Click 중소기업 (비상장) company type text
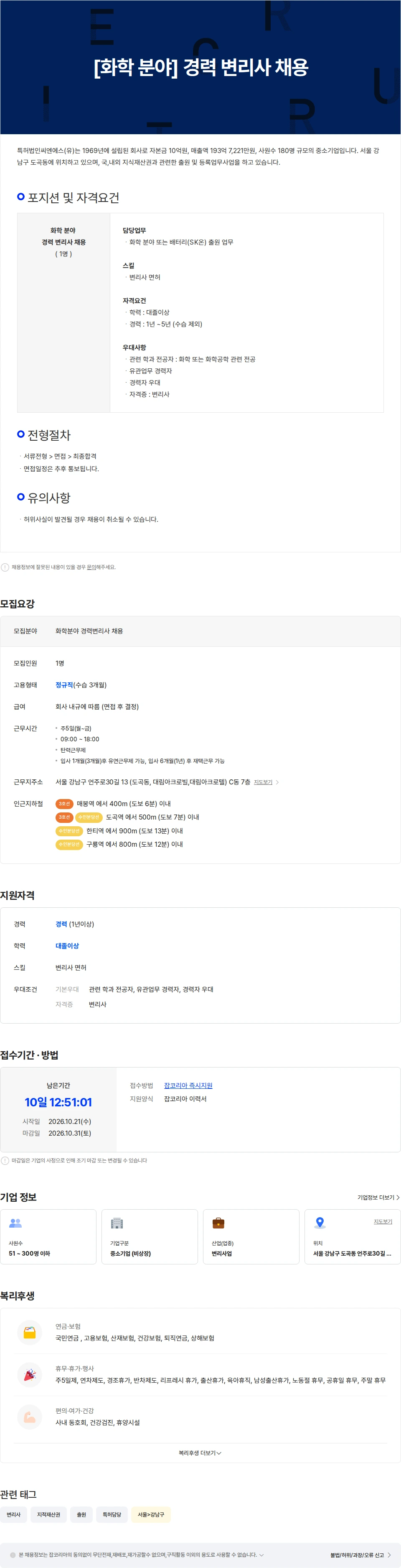This screenshot has width=401, height=1568. pyautogui.click(x=130, y=1253)
